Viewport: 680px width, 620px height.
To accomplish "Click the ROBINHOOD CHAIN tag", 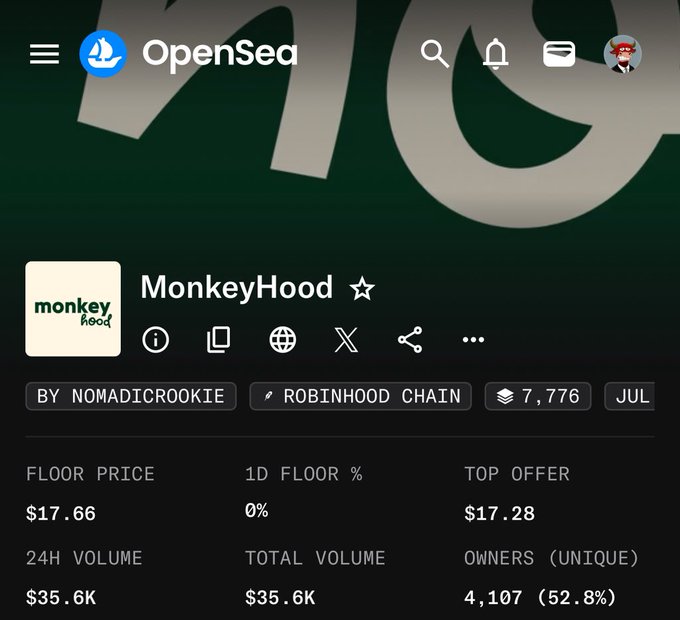I will [360, 396].
